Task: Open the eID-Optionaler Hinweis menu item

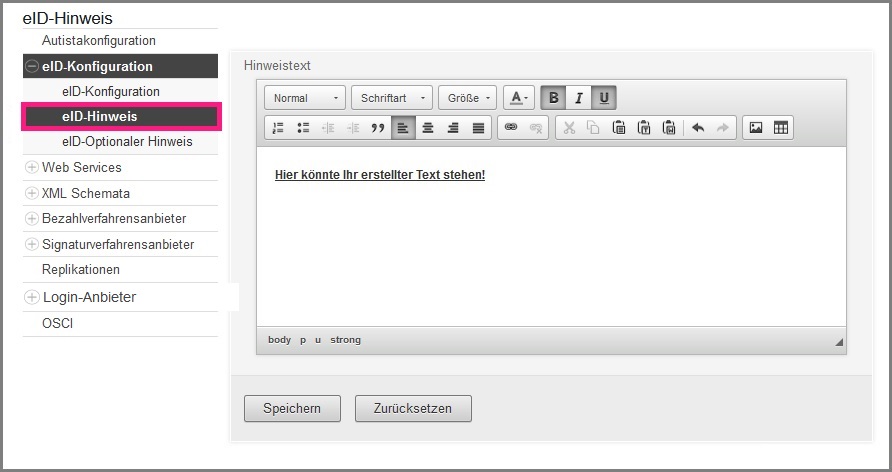Action: tap(126, 142)
